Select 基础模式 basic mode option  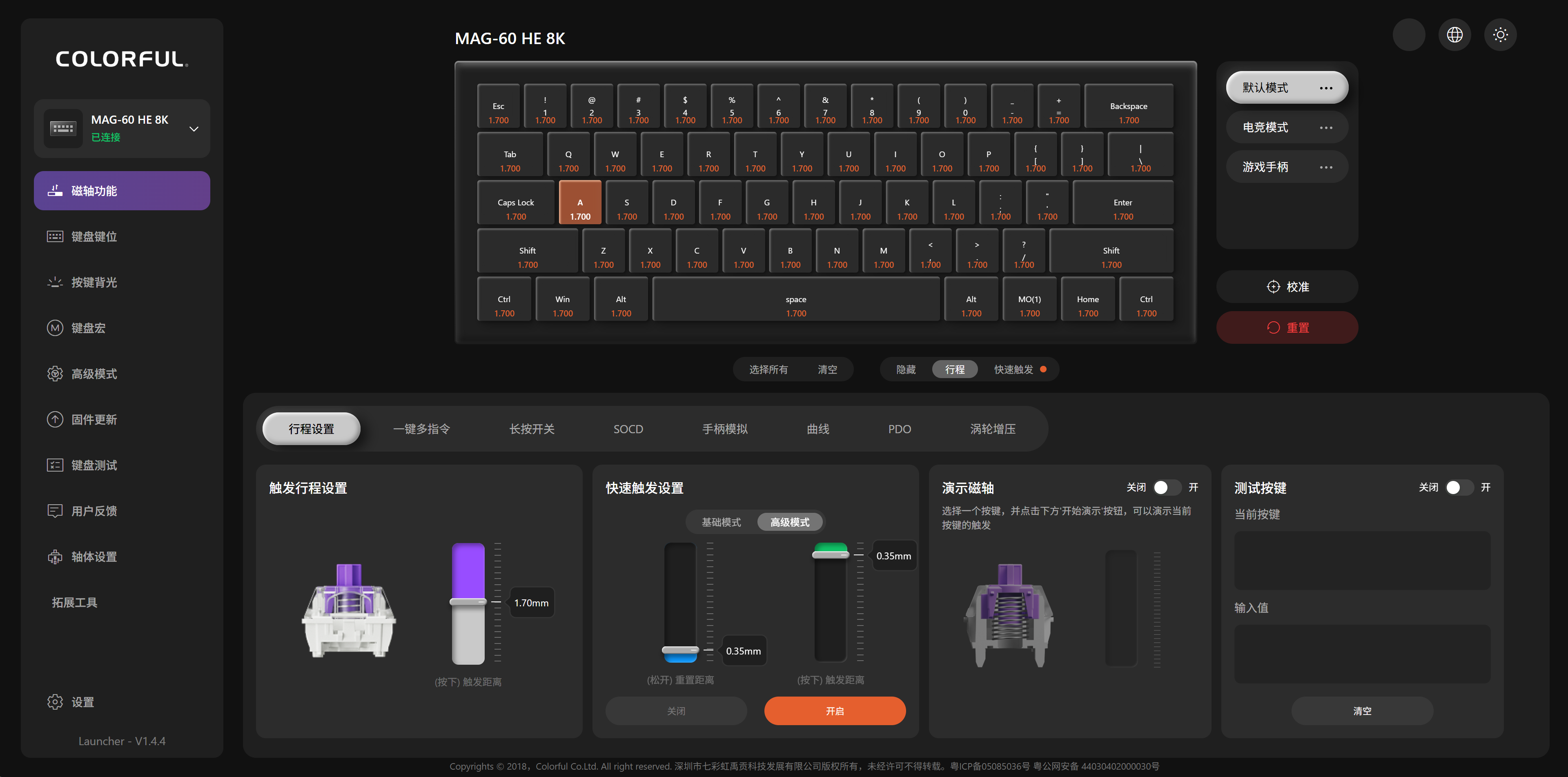pyautogui.click(x=721, y=522)
